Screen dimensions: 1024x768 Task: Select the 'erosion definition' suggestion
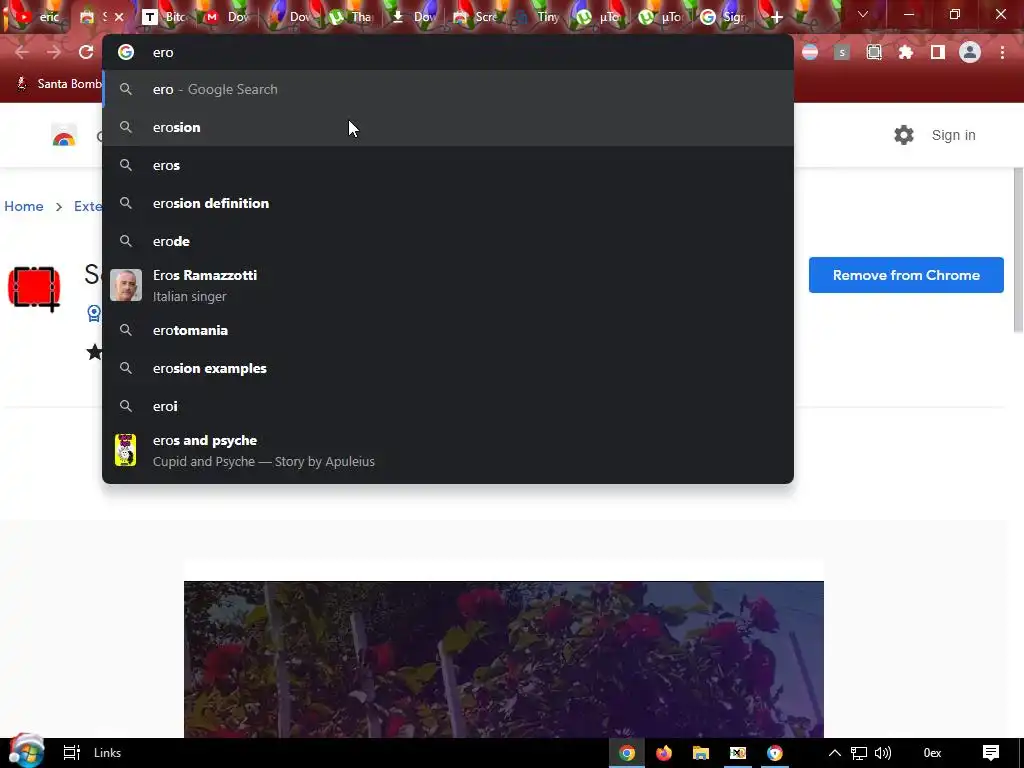(x=448, y=203)
